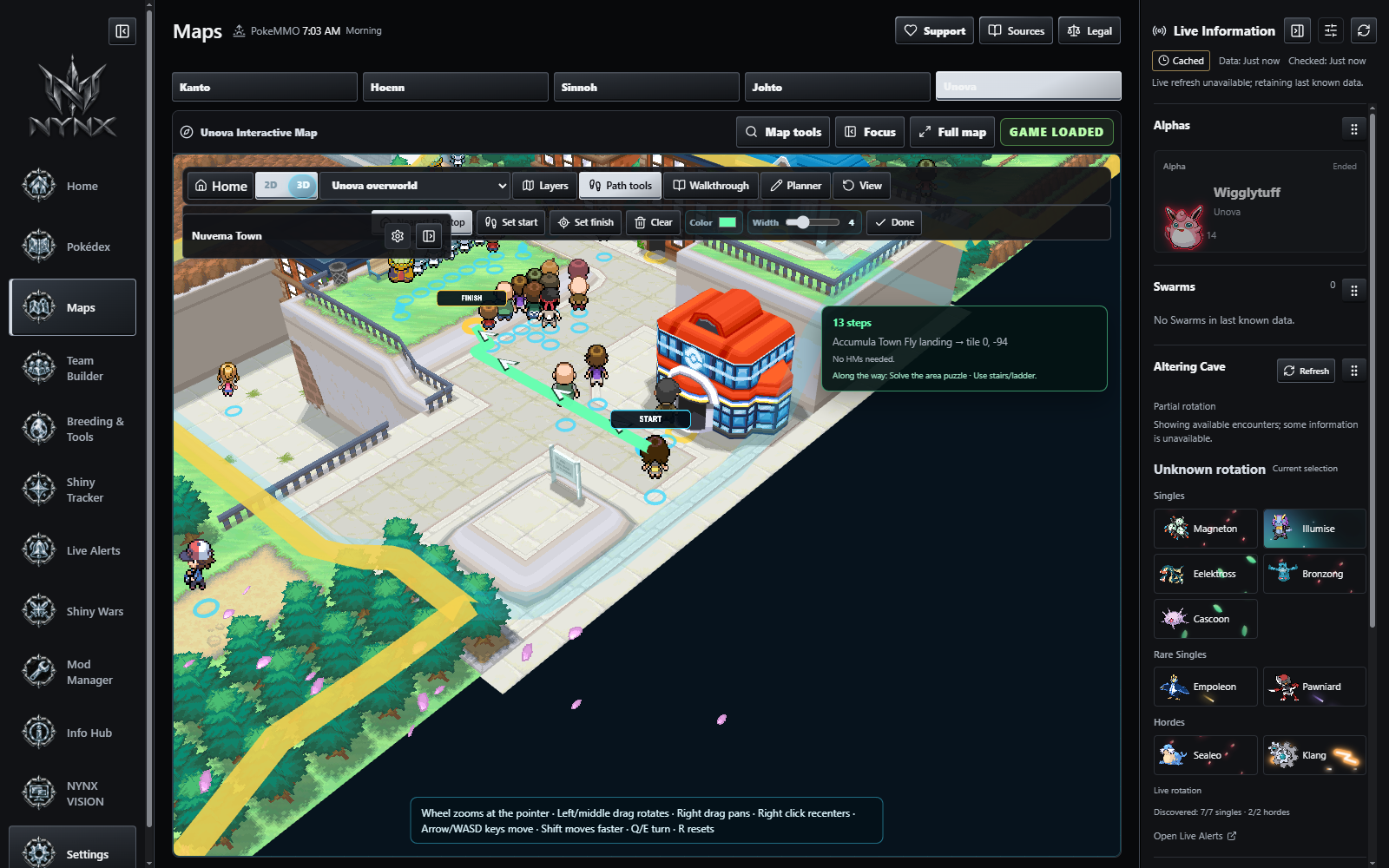Open the Pokédex sidebar page
Viewport: 1389px width, 868px height.
73,247
